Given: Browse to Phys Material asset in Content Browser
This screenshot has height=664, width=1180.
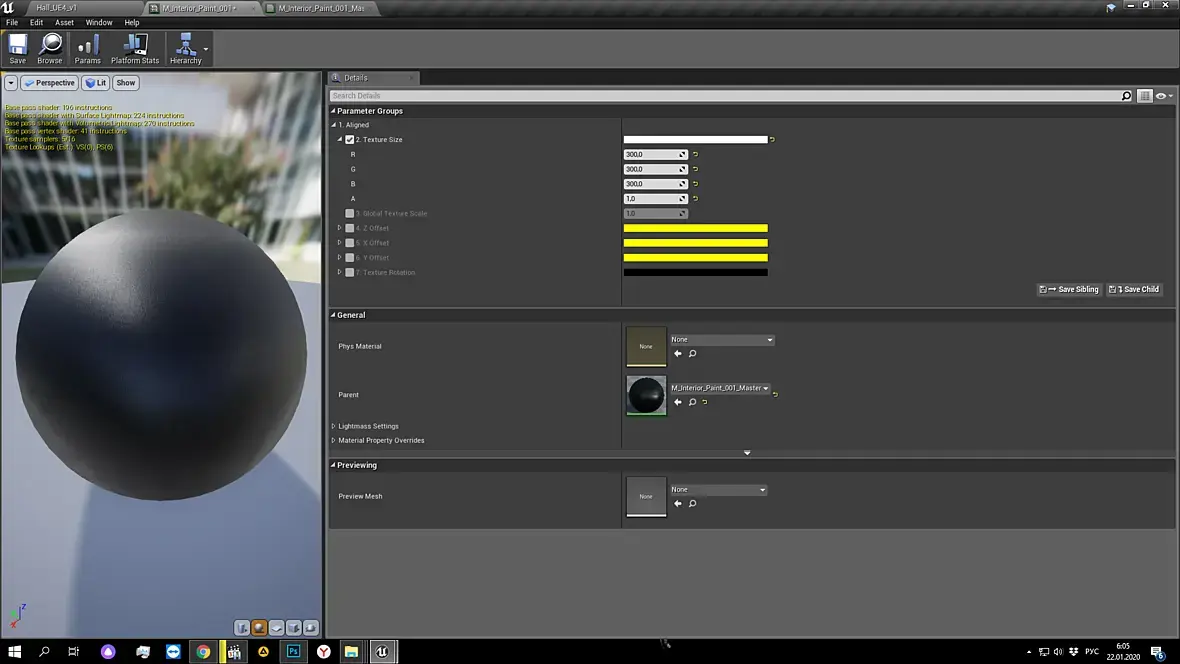Looking at the screenshot, I should coord(692,354).
